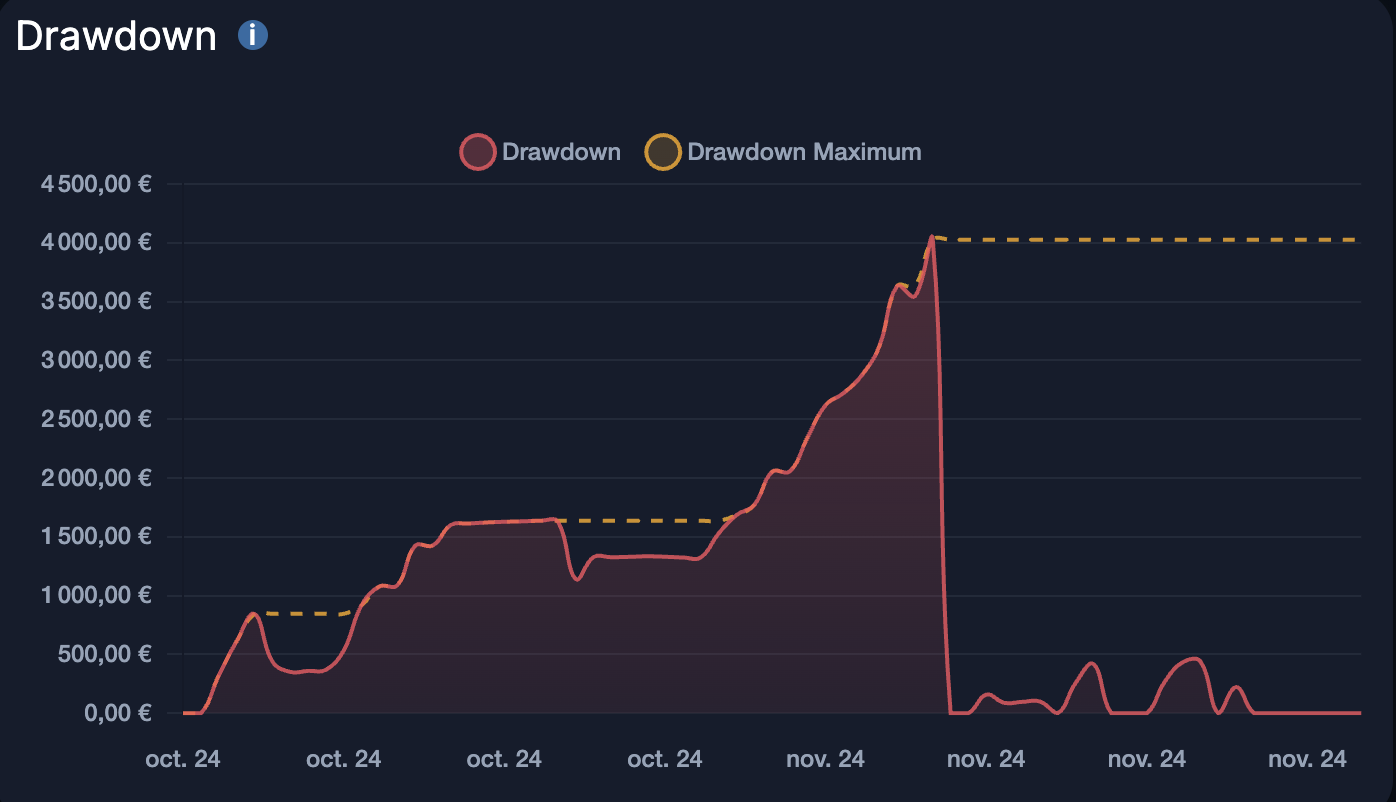This screenshot has height=802, width=1396.
Task: Click the first small peak near 850 €
Action: 254,614
